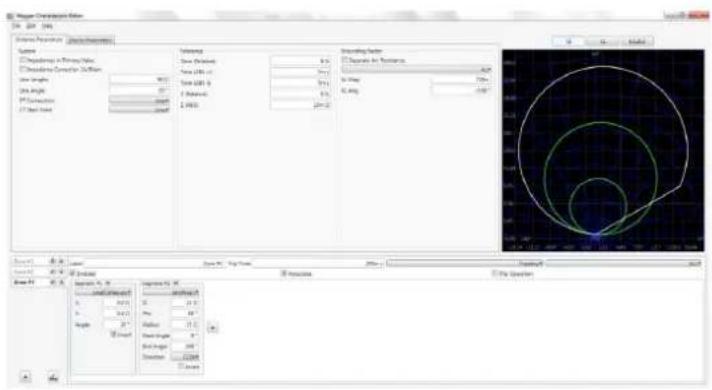This screenshot has height=390, width=712.
Task: Click the first small icon in second zone row
Action: pos(53,272)
